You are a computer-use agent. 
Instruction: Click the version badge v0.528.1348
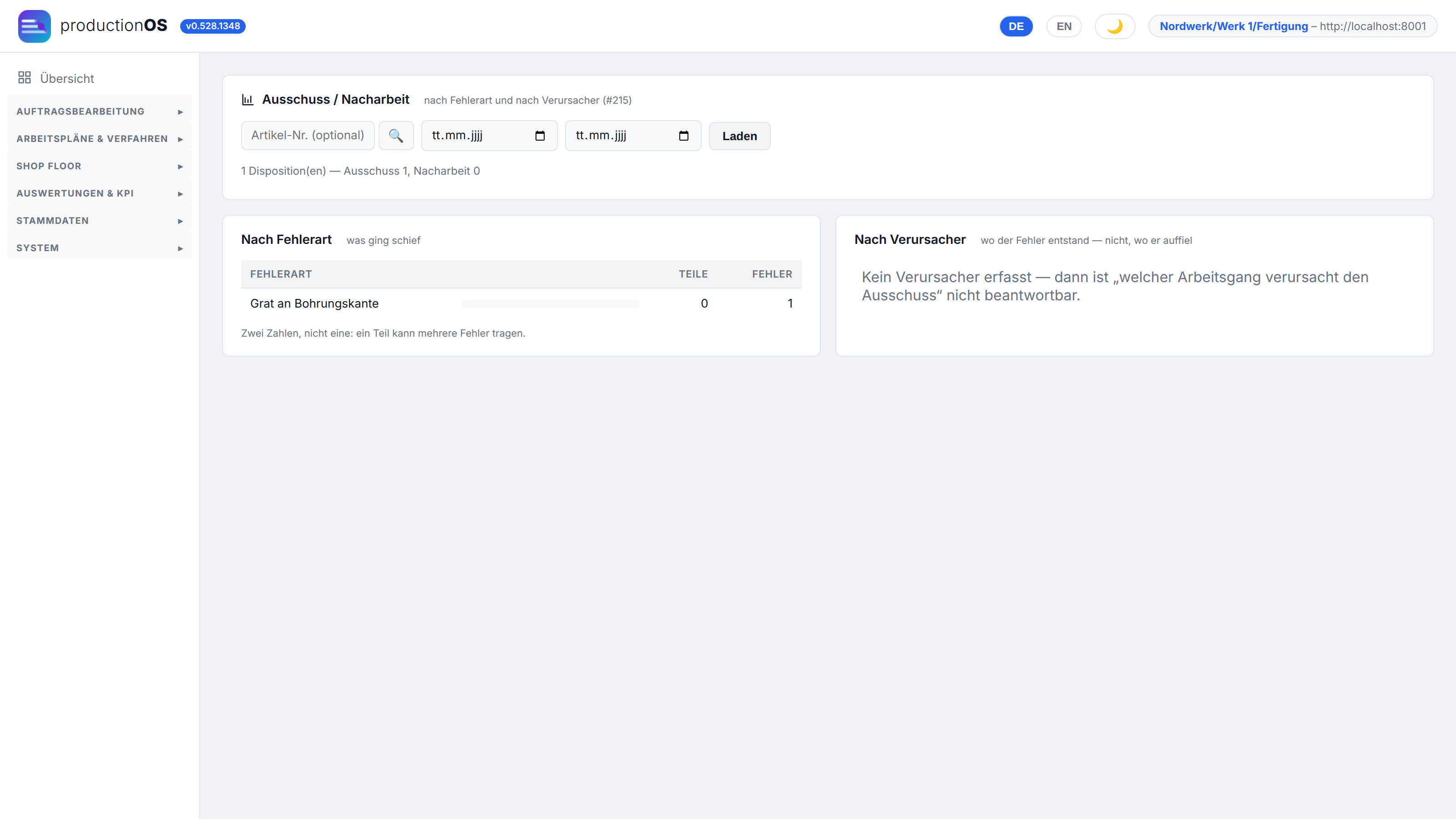[x=212, y=26]
